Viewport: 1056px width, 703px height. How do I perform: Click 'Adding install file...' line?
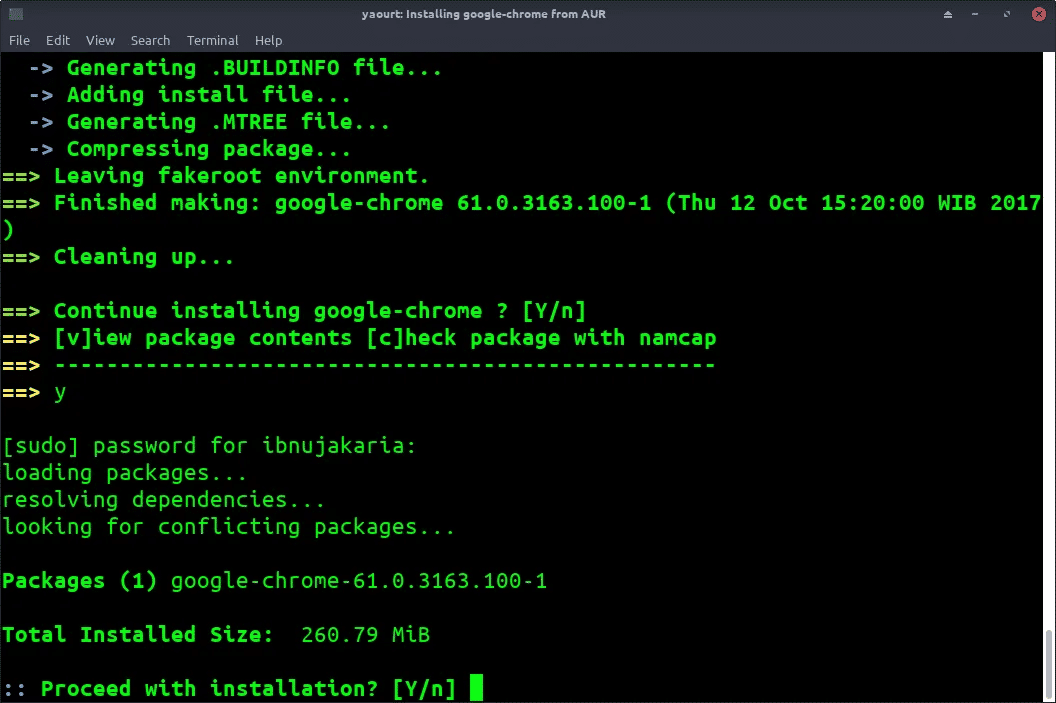pos(190,95)
